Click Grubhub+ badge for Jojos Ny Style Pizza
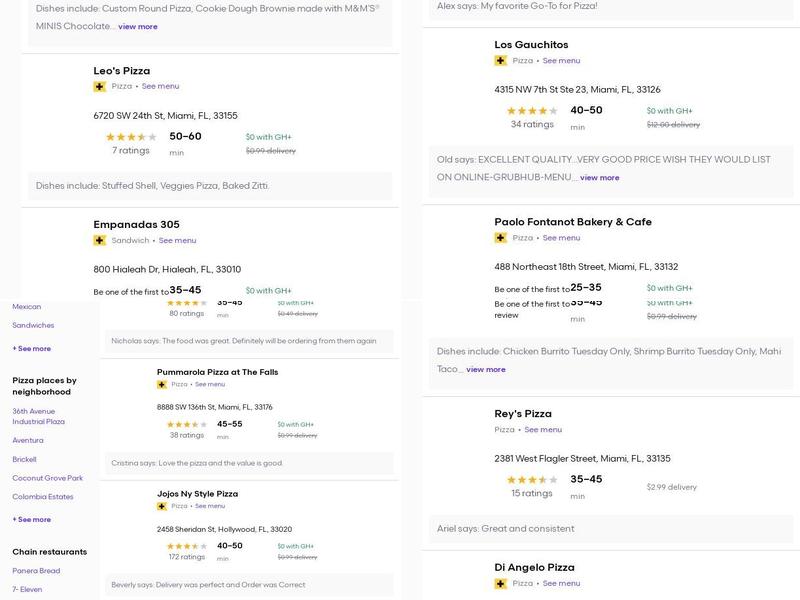The image size is (800, 600). coord(161,506)
